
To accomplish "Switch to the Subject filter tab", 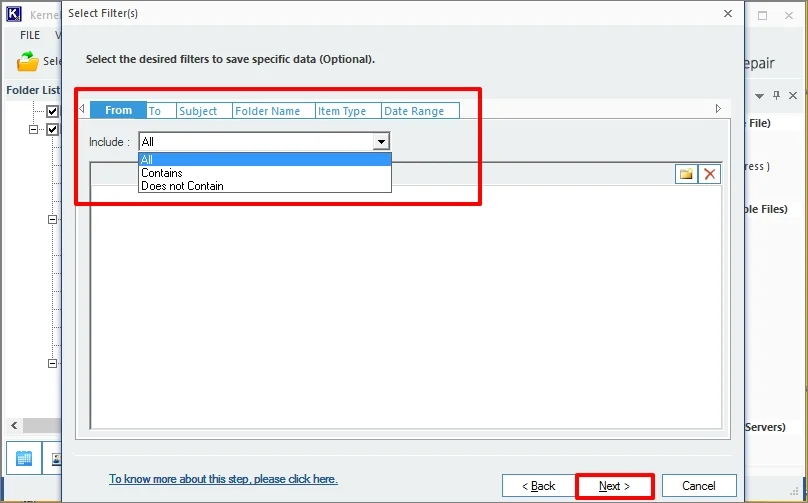I will [204, 111].
